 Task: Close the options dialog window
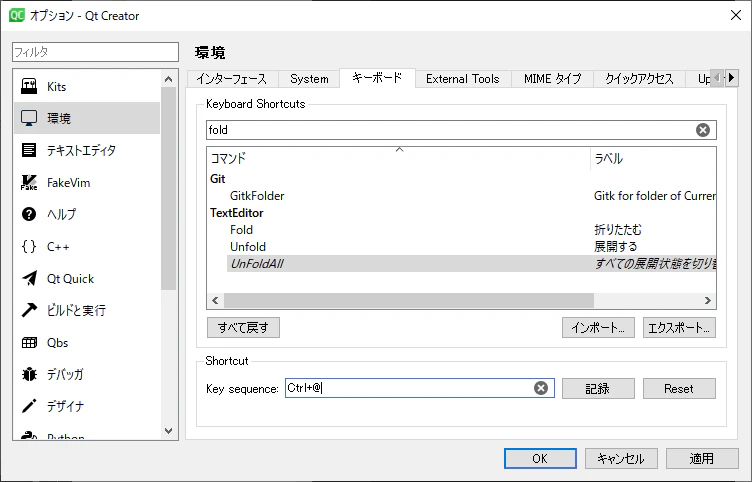click(736, 15)
